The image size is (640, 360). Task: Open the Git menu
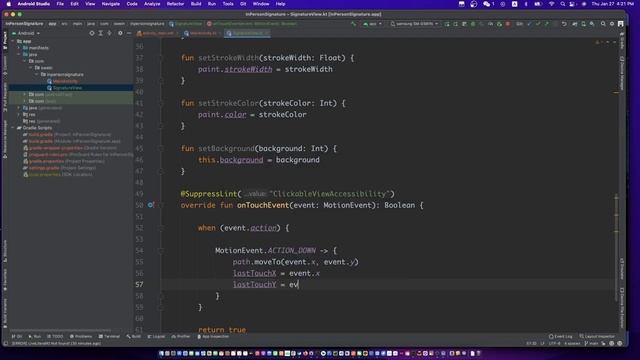point(243,4)
